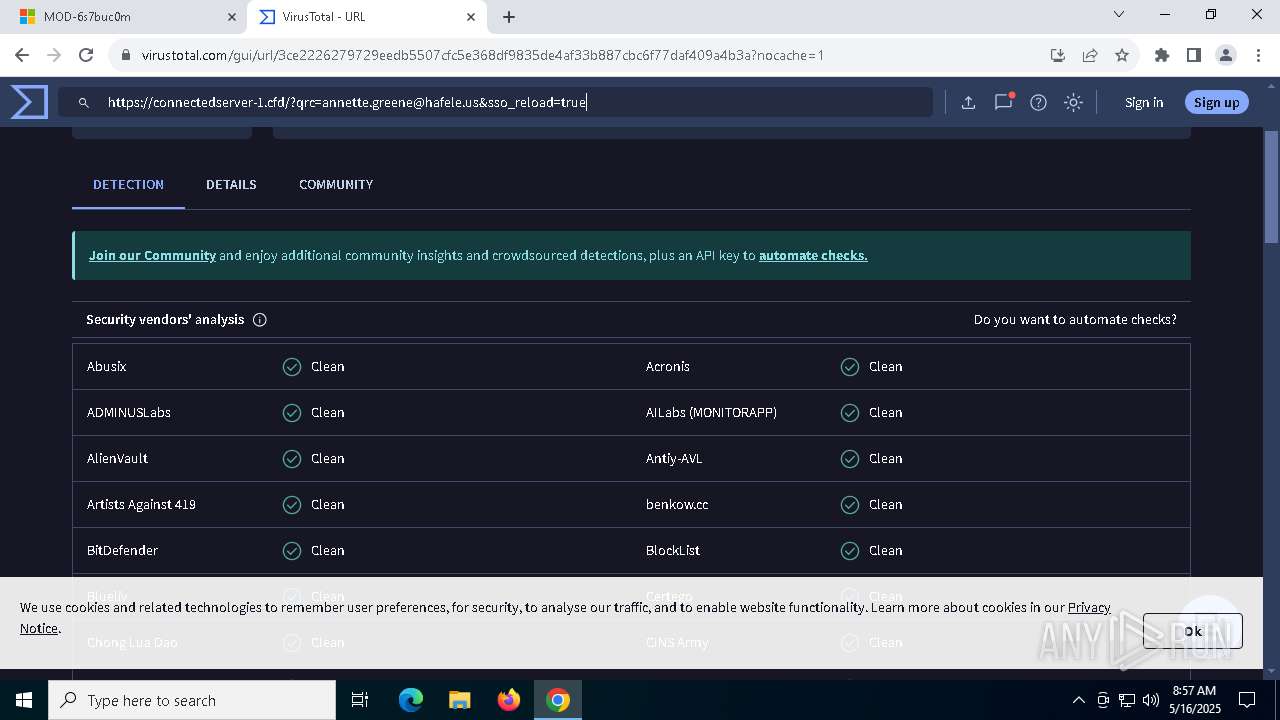Click the ADMINUSLabs vendor name

[129, 413]
